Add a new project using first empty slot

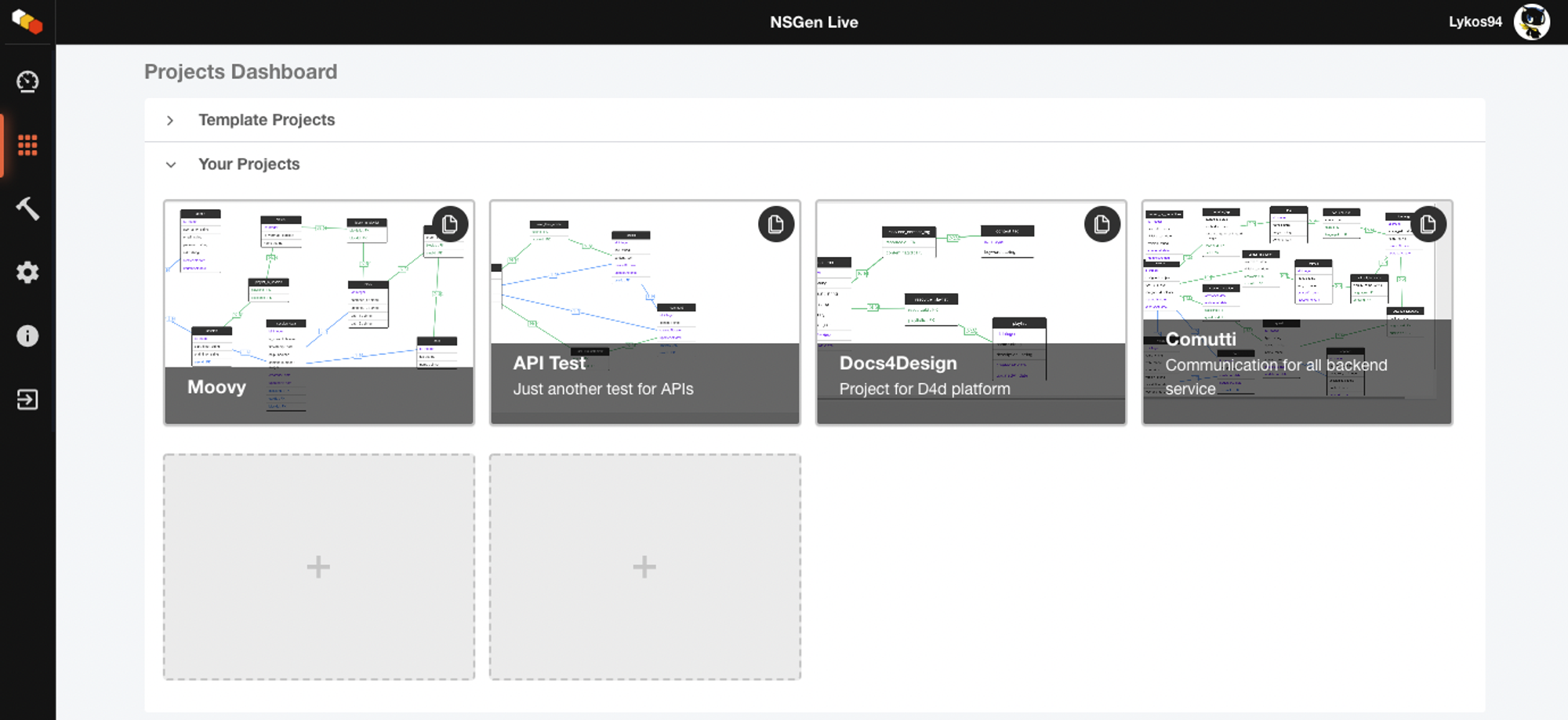pyautogui.click(x=318, y=566)
